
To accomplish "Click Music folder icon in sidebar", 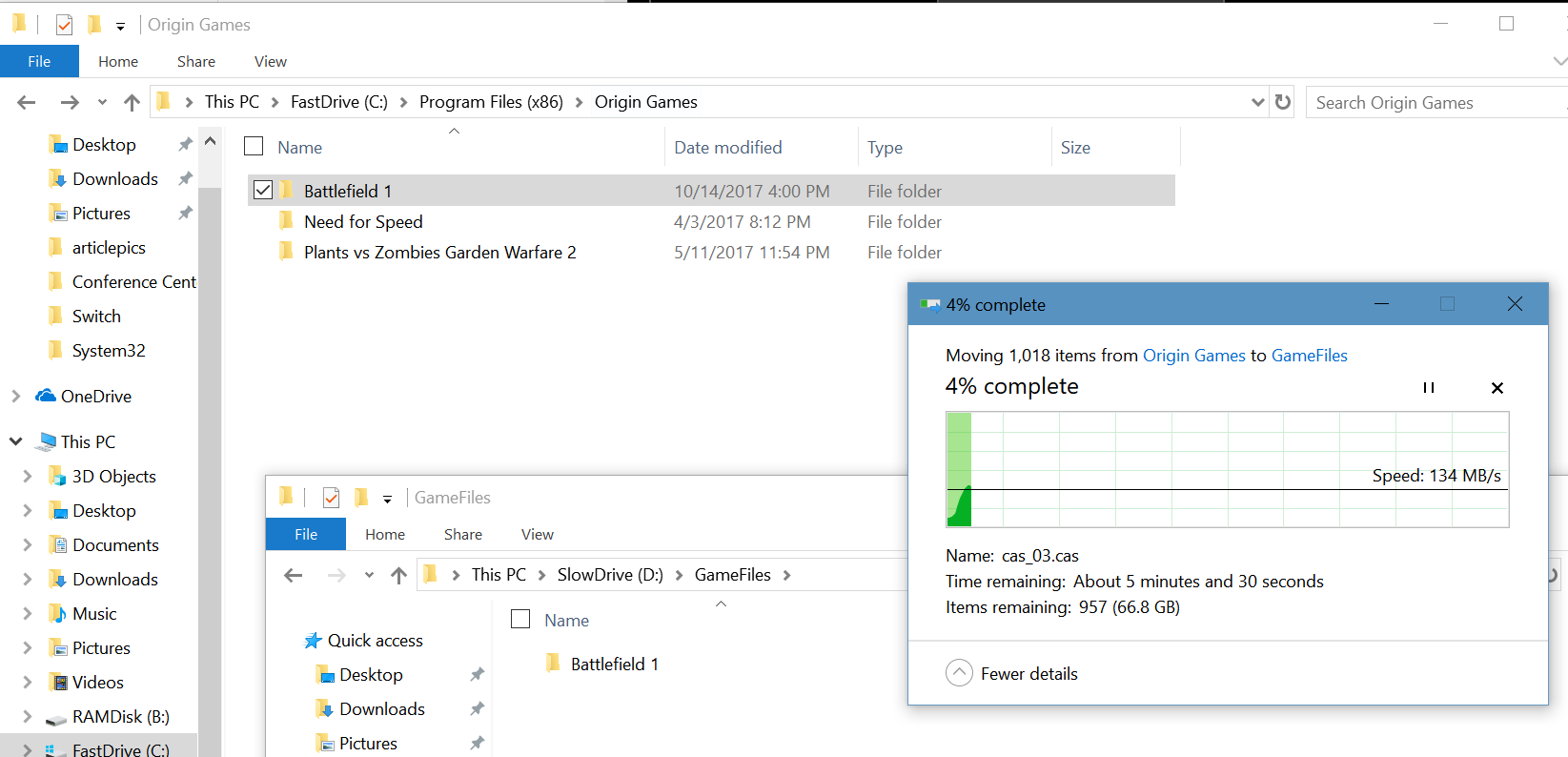I will (58, 613).
